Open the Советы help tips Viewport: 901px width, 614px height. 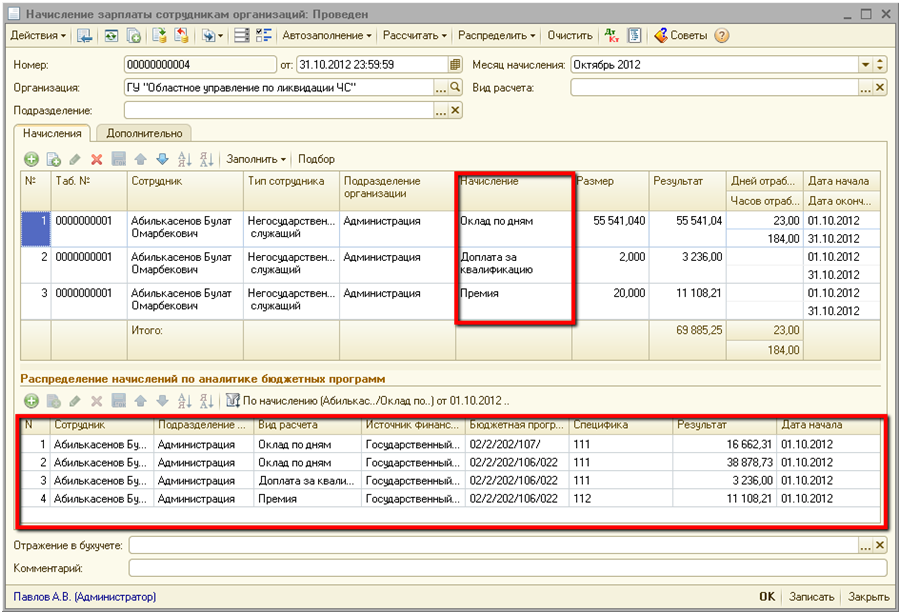680,35
